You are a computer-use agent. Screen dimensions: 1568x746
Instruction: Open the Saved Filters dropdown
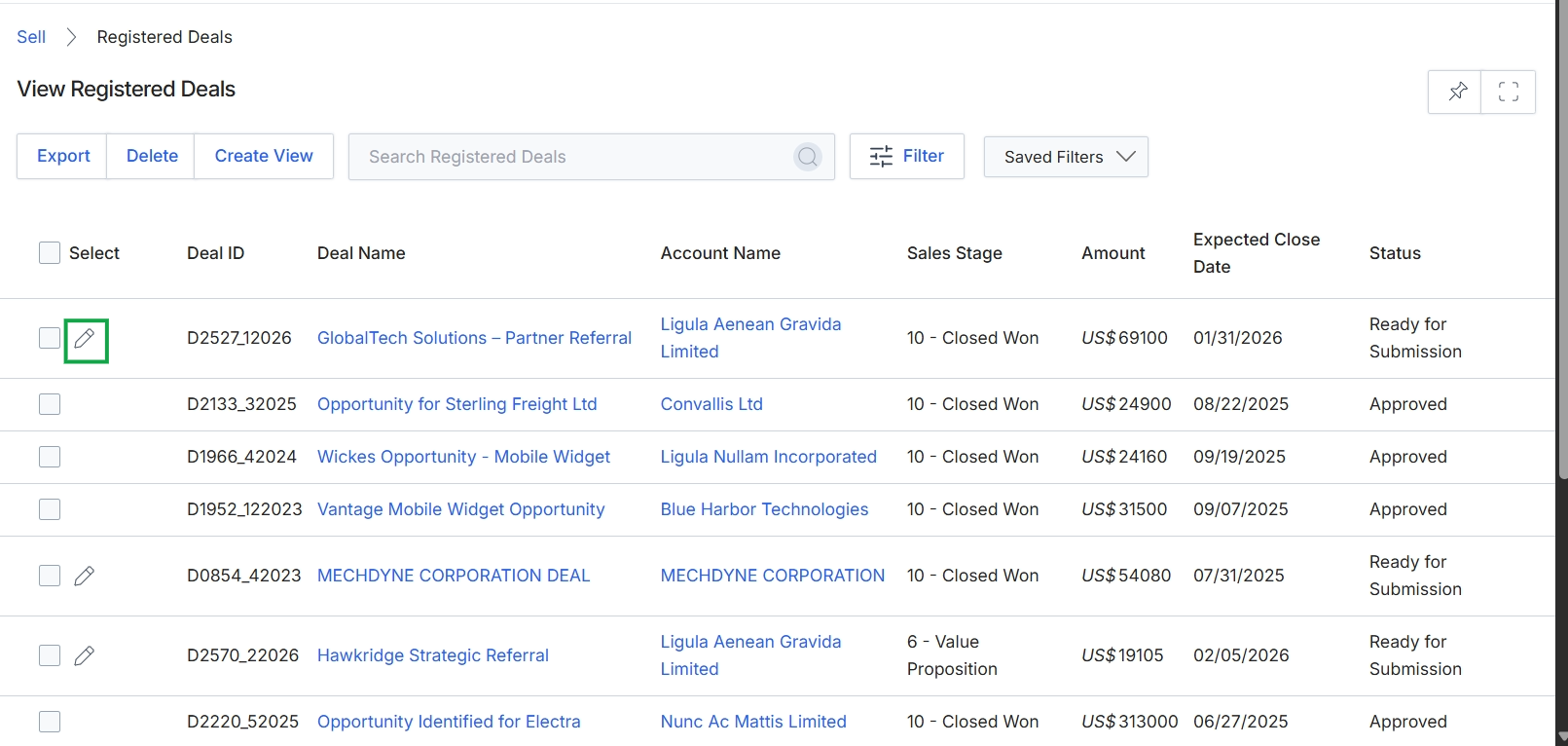pyautogui.click(x=1066, y=157)
